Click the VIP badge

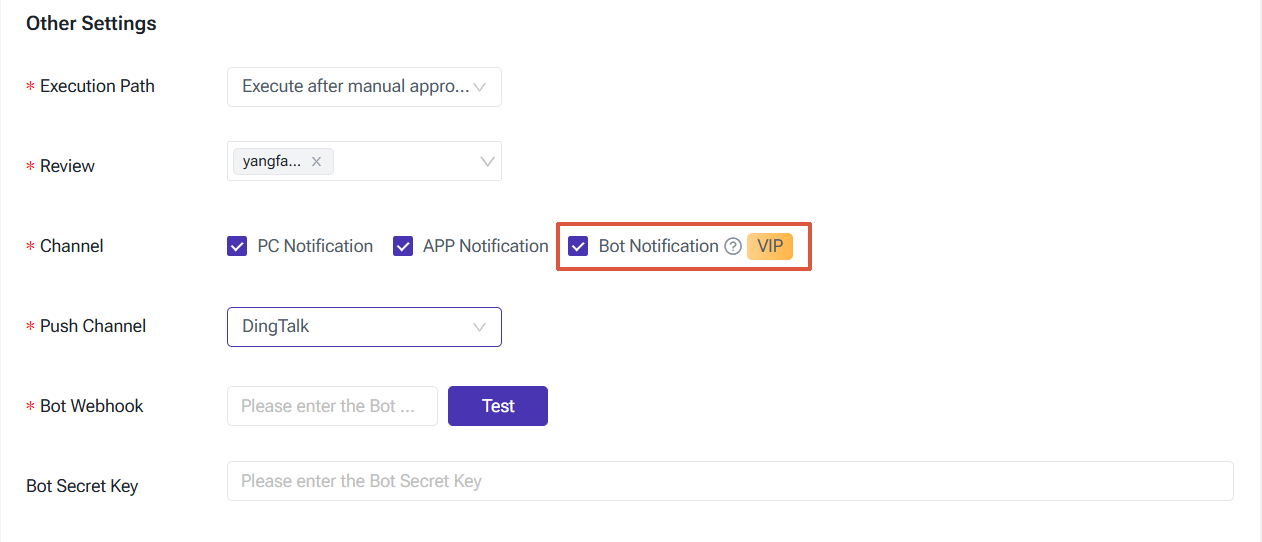point(770,246)
